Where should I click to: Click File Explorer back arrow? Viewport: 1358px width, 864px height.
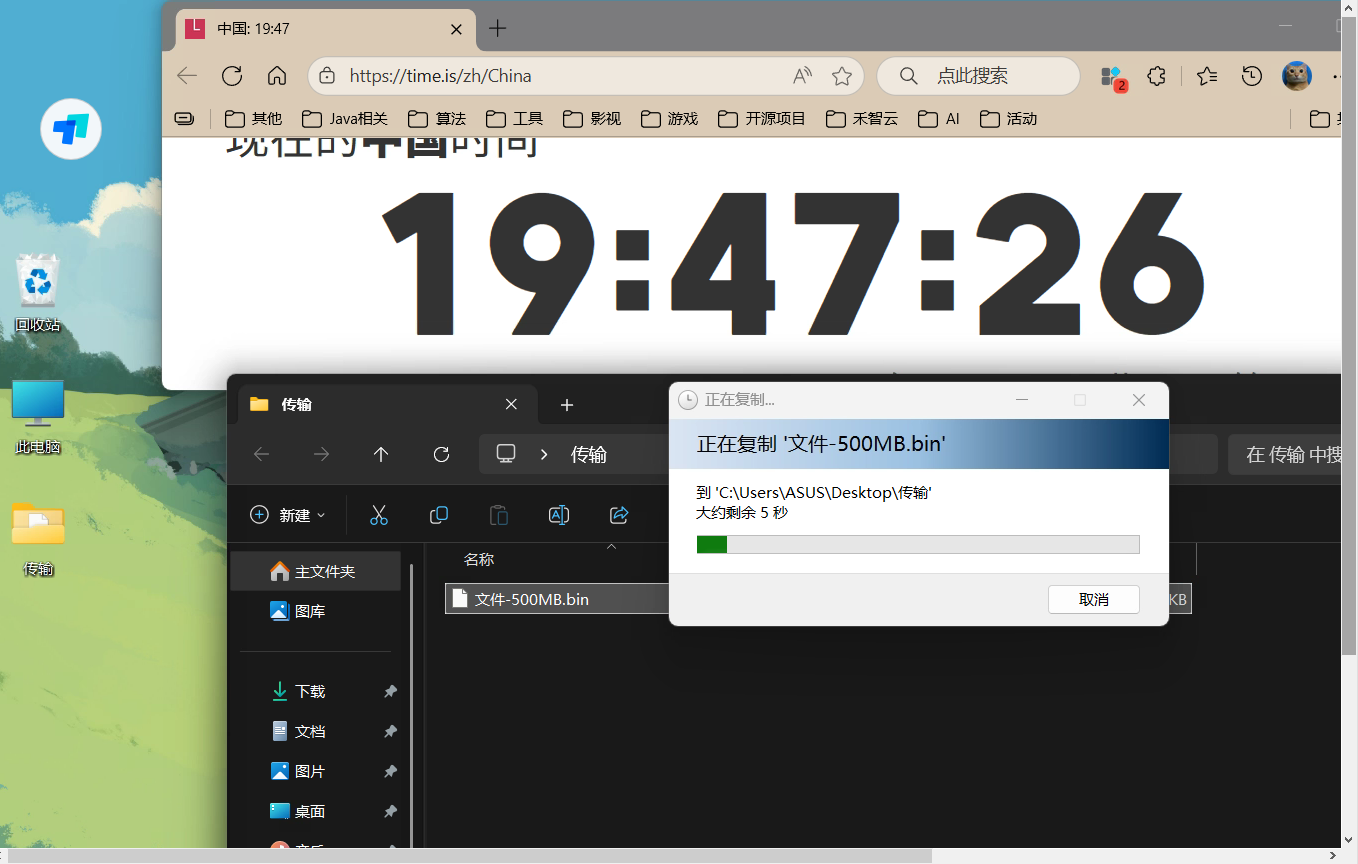coord(262,454)
